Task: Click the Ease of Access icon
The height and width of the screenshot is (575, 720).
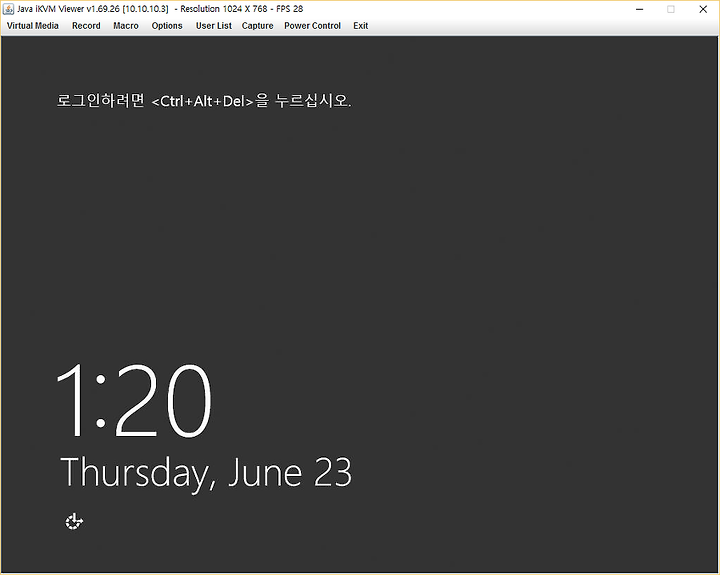Action: coord(74,521)
